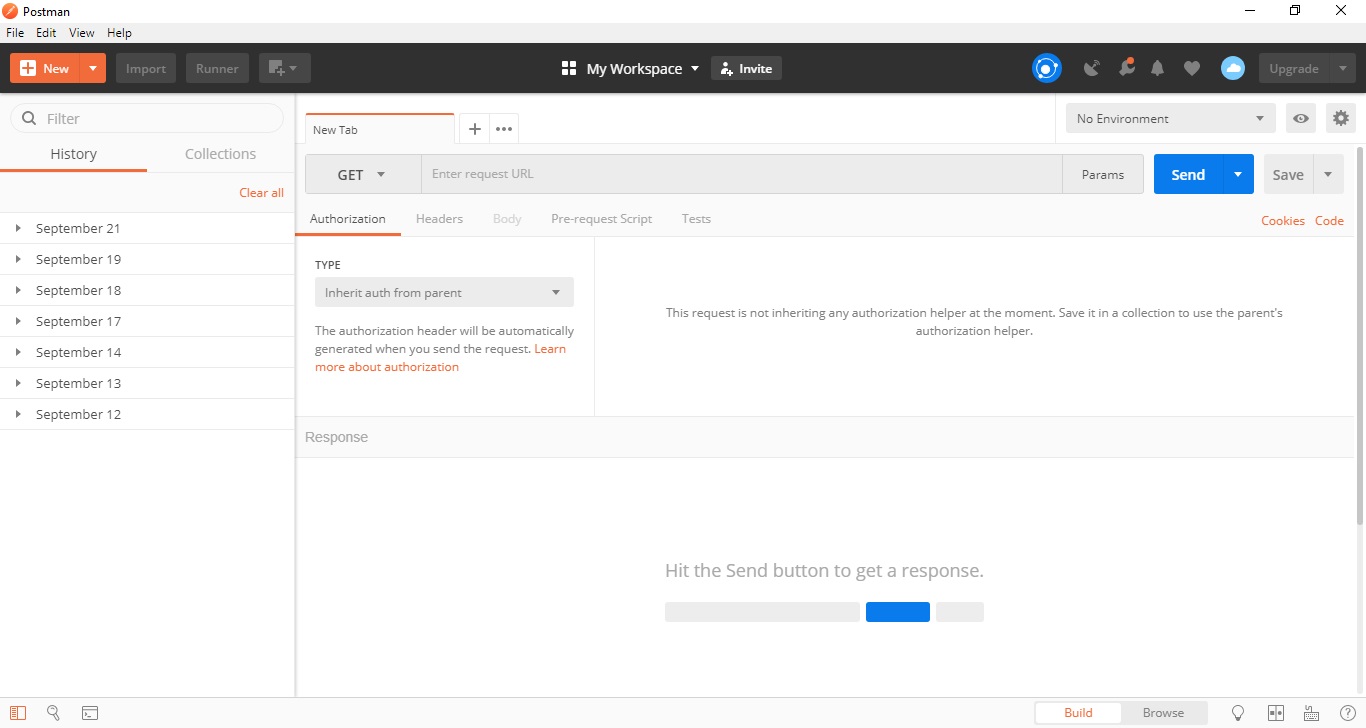This screenshot has width=1366, height=728.
Task: Switch to Browse mode
Action: coord(1164,712)
